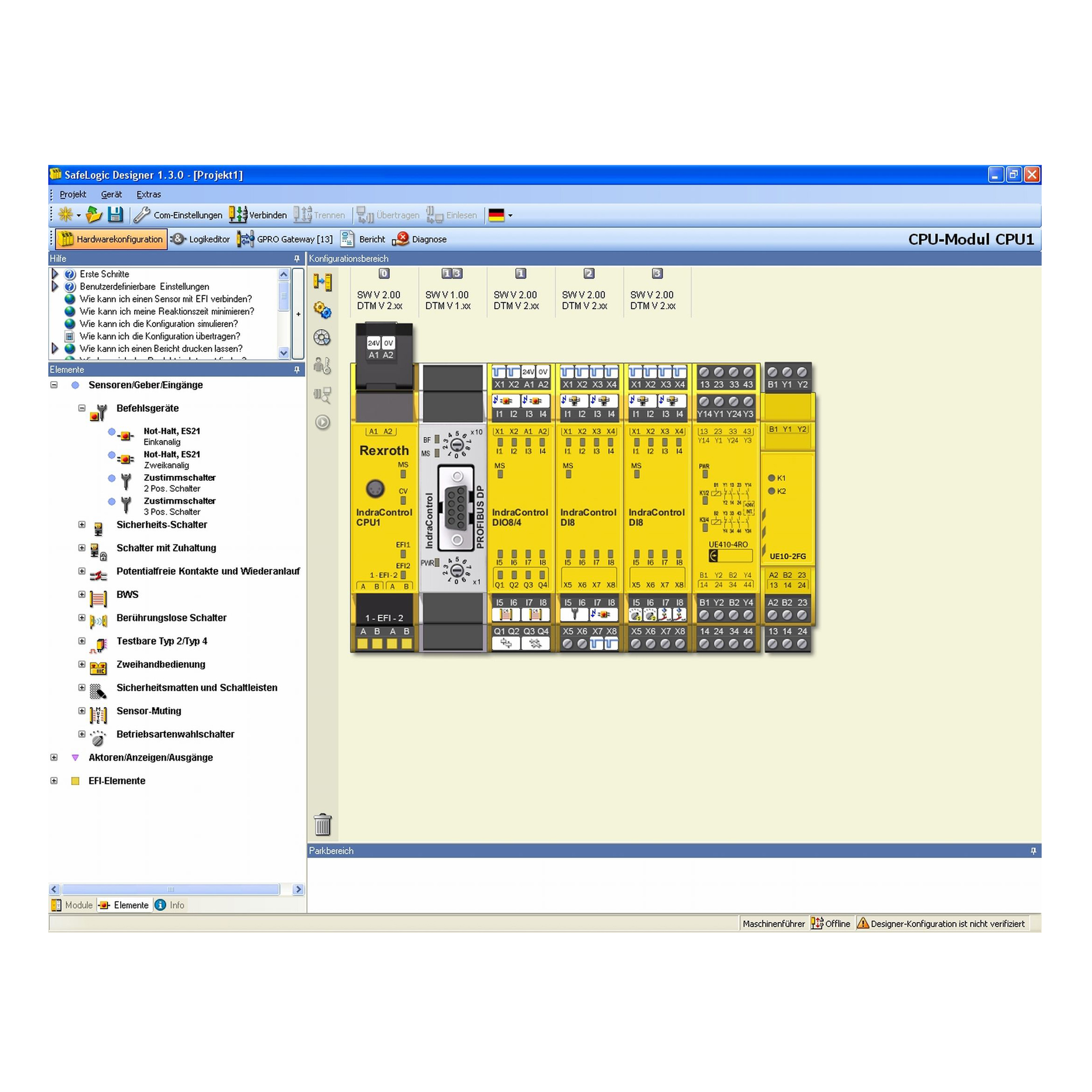
Task: Expand the Sicherheits-Schalter tree node
Action: point(82,525)
